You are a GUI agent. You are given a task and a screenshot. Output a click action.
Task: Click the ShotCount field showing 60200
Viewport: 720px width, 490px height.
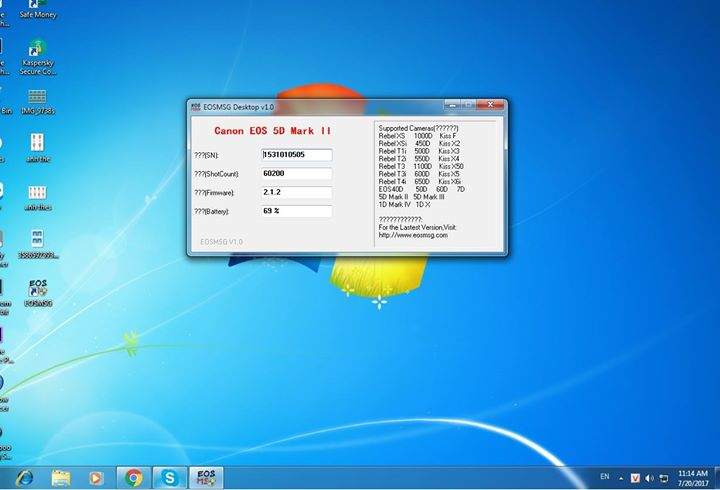[x=297, y=174]
